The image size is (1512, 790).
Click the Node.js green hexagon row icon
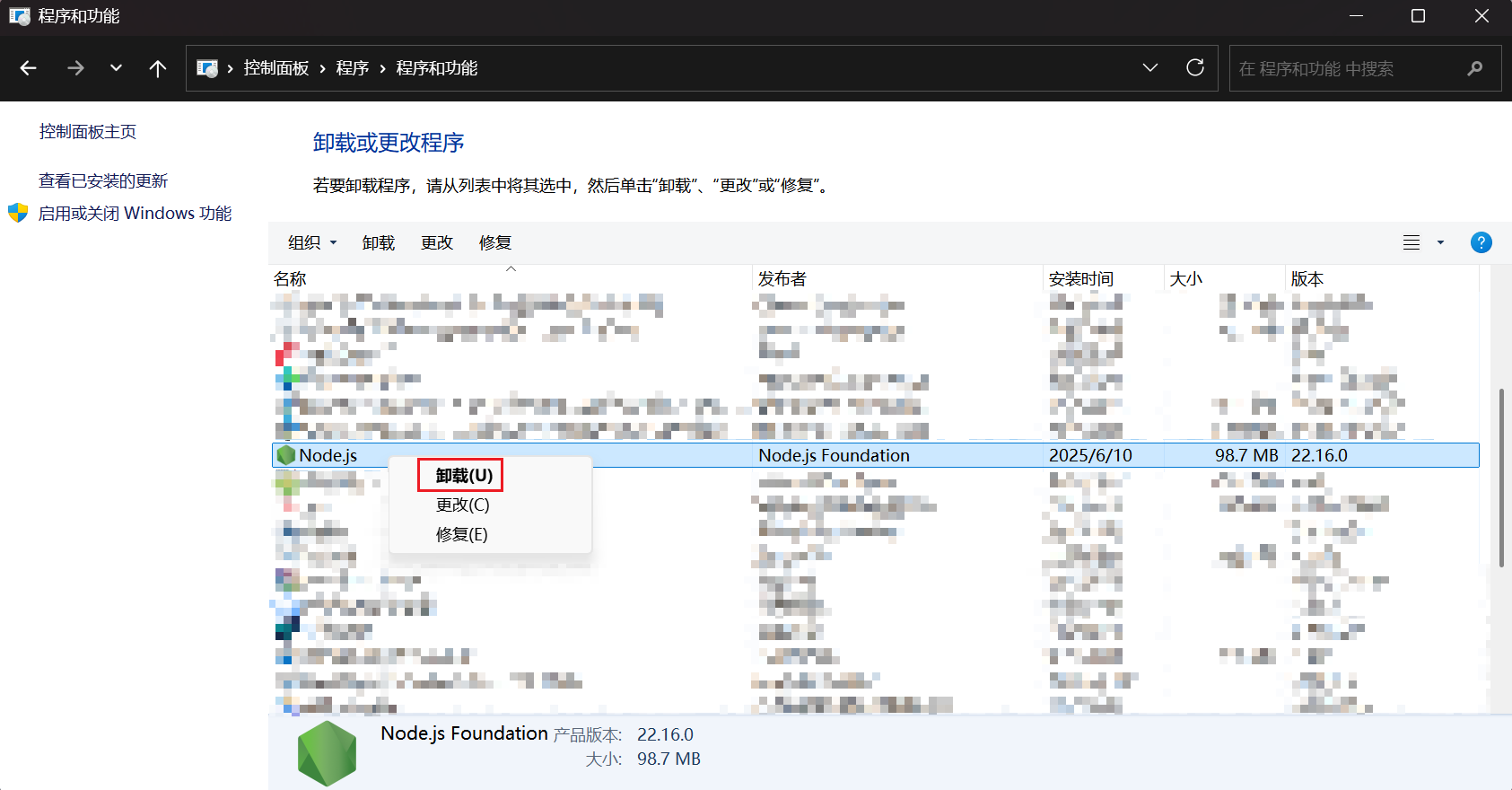click(x=286, y=455)
